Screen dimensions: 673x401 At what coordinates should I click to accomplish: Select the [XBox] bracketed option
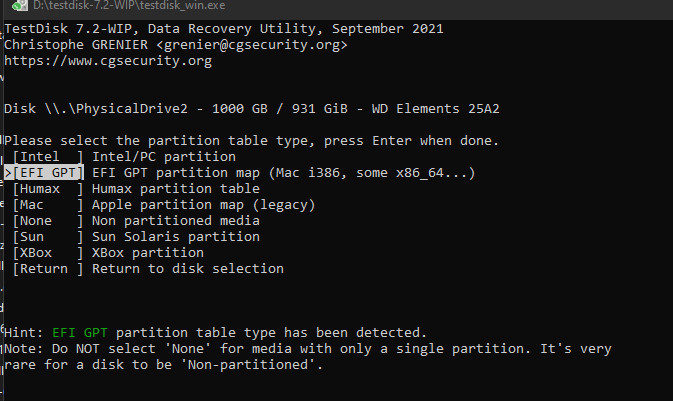pyautogui.click(x=48, y=253)
